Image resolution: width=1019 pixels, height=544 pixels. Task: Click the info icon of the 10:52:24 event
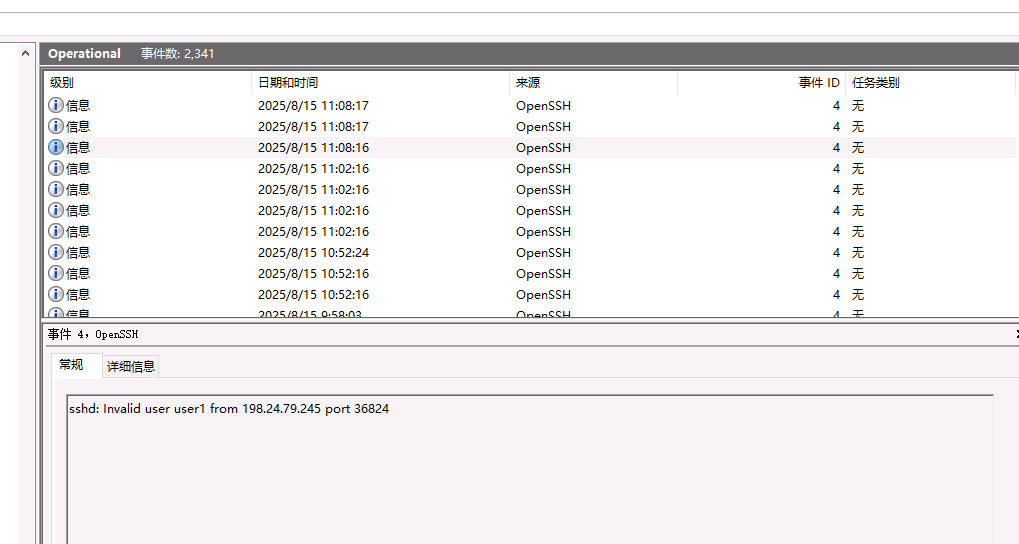[x=56, y=252]
